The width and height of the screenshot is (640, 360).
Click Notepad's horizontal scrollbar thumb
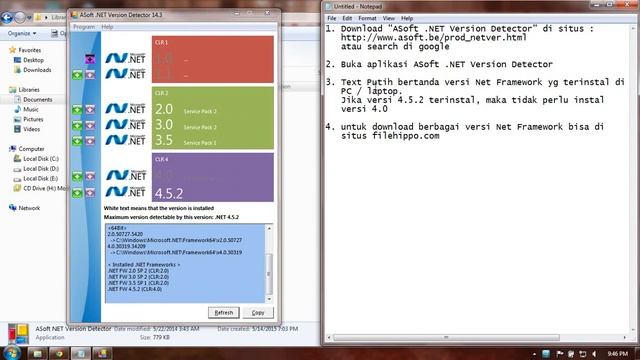pyautogui.click(x=446, y=338)
